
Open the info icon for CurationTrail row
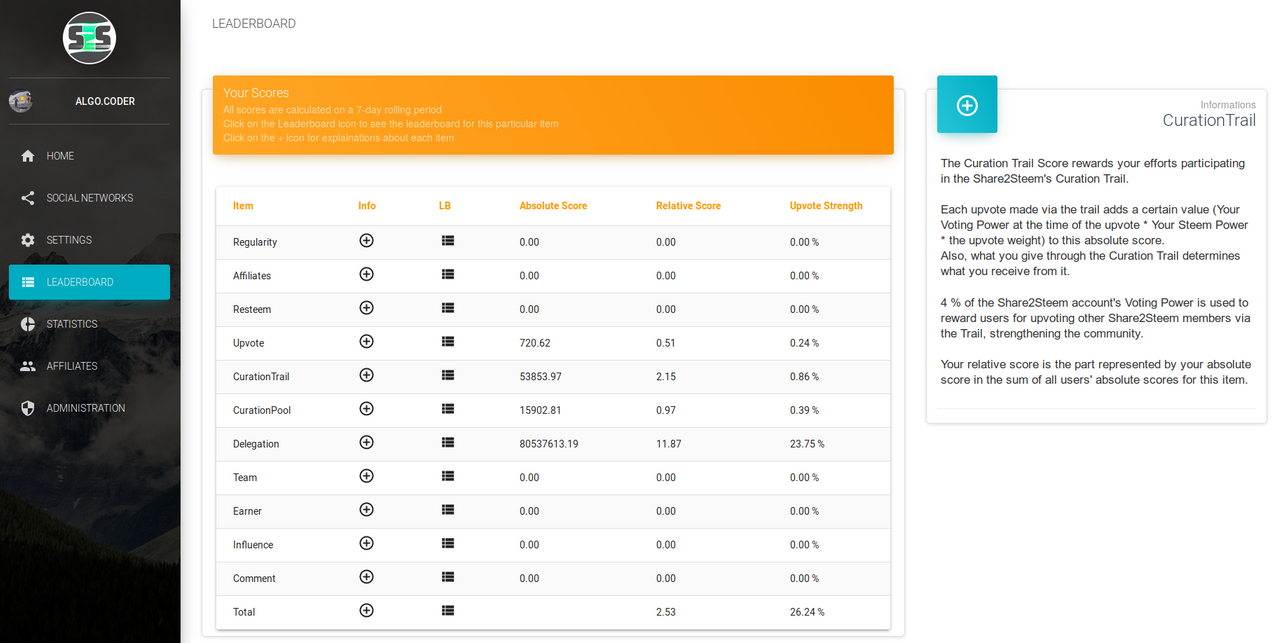click(x=366, y=375)
